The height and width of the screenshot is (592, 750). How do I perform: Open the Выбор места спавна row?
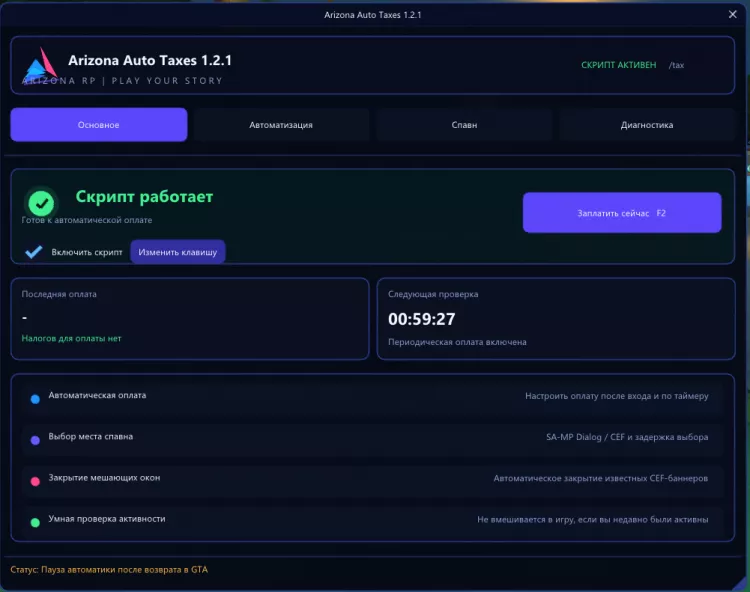[373, 437]
